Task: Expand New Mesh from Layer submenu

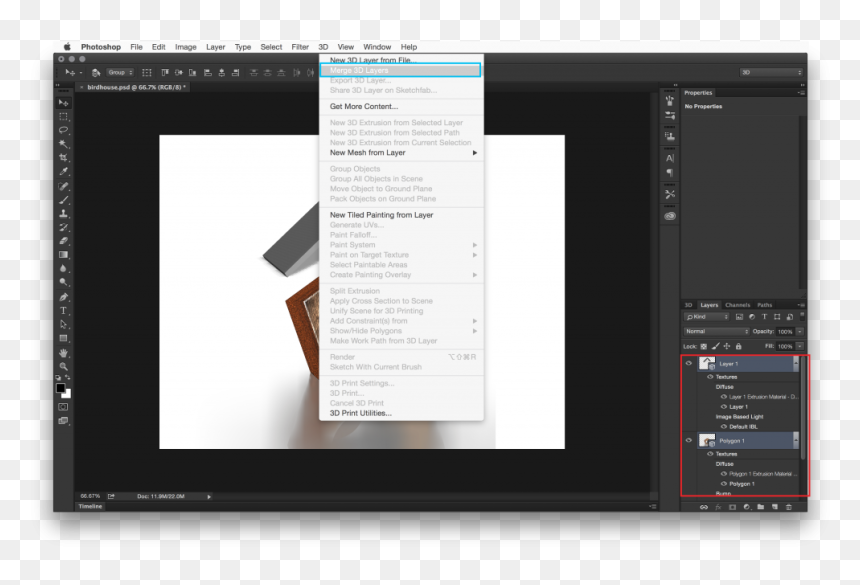Action: [401, 153]
